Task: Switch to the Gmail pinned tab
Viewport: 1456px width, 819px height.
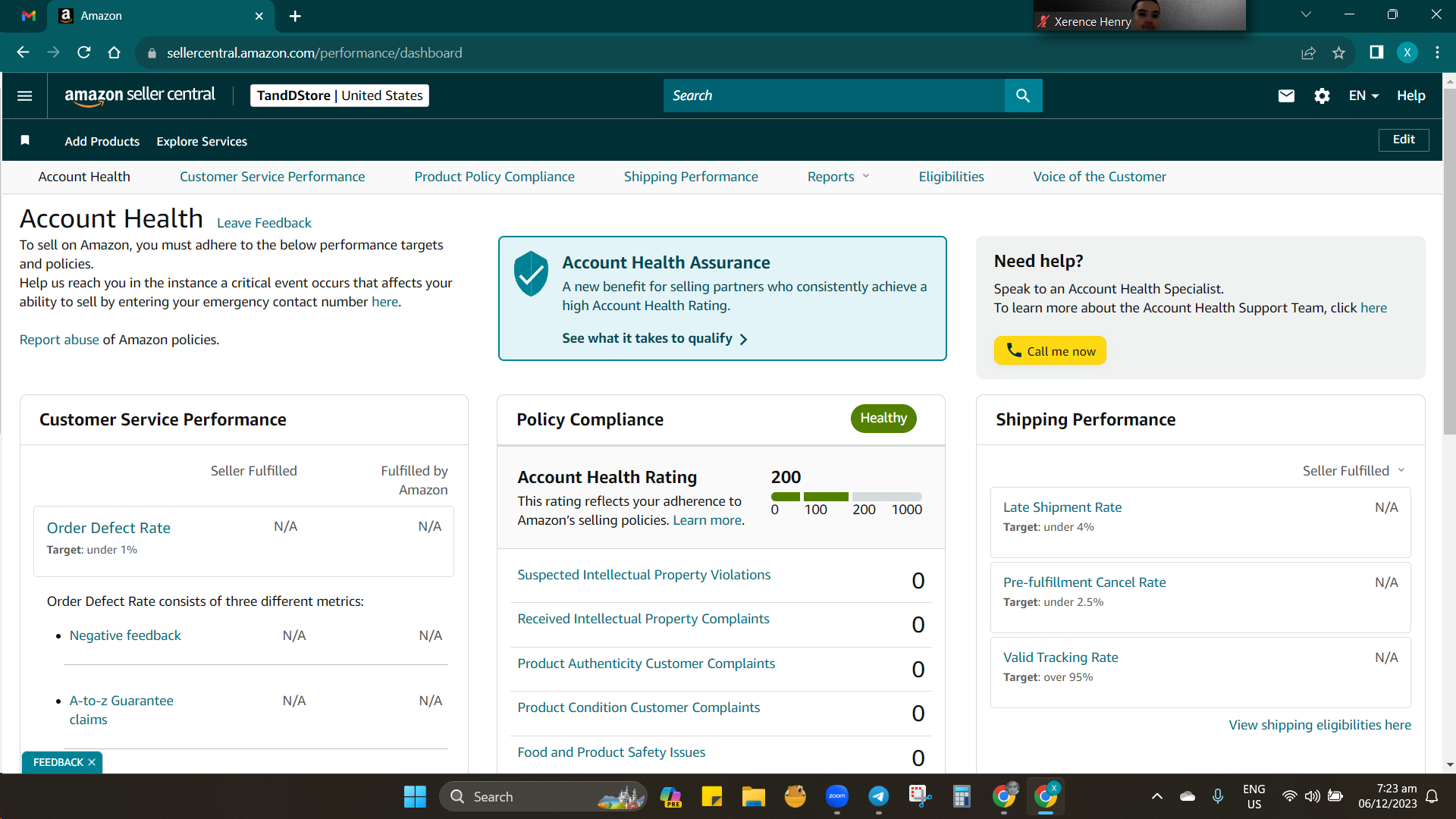Action: 29,16
